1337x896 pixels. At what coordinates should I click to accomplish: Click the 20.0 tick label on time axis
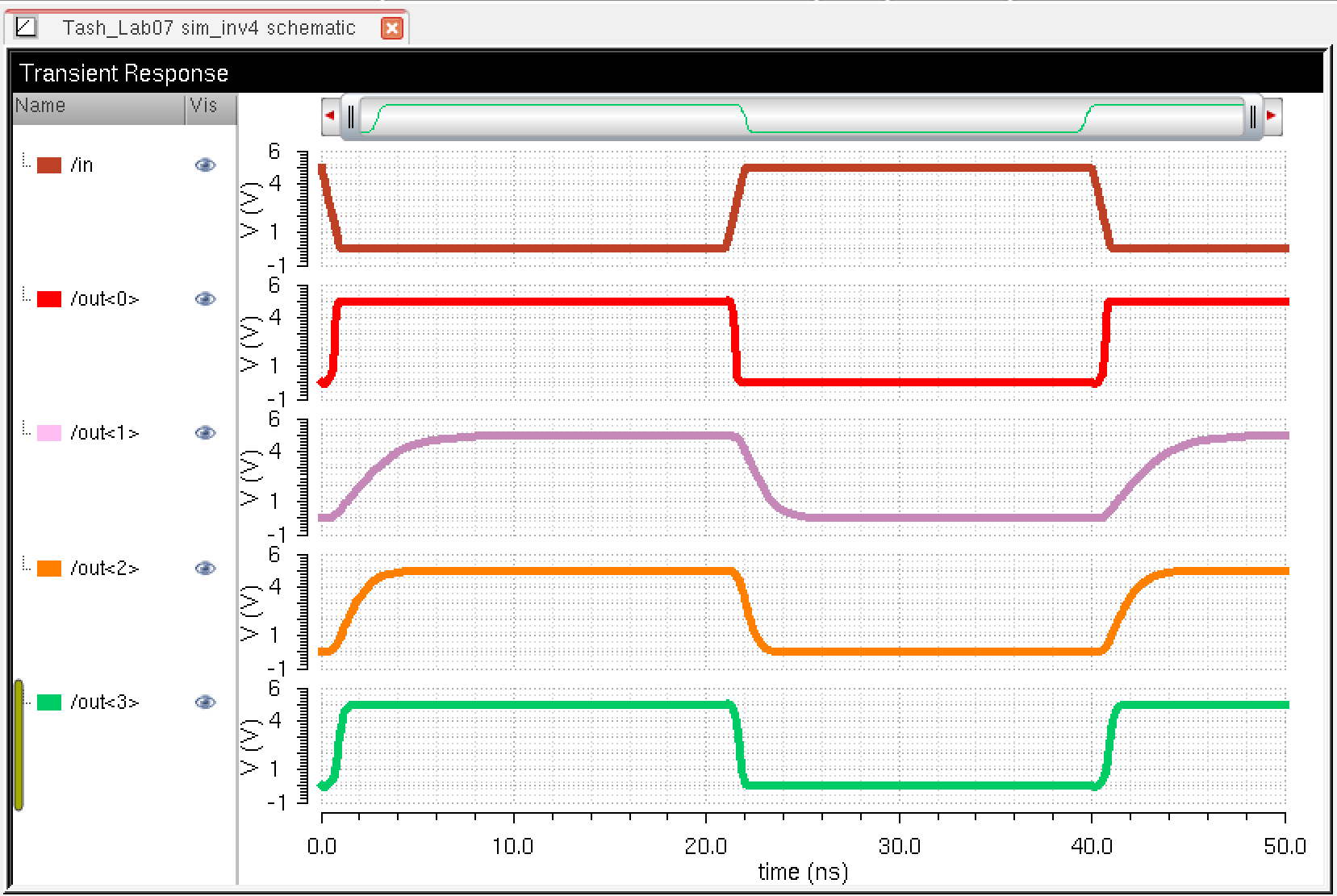706,846
